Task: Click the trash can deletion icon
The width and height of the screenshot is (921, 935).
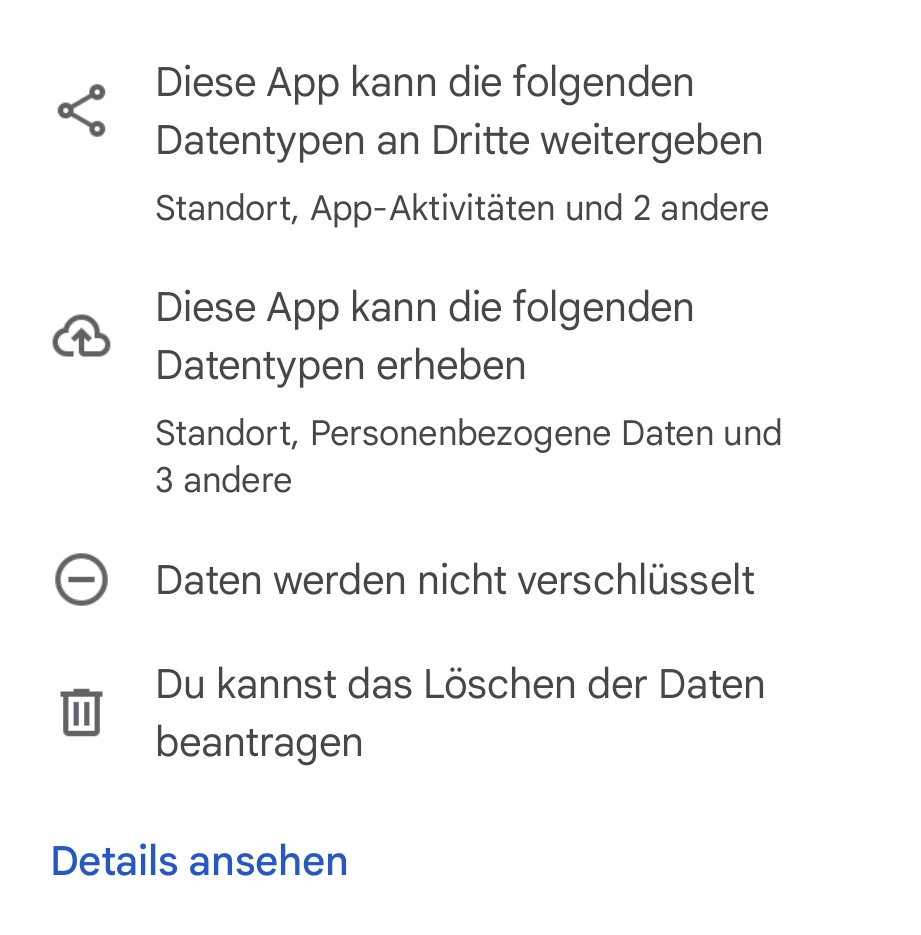Action: point(81,712)
